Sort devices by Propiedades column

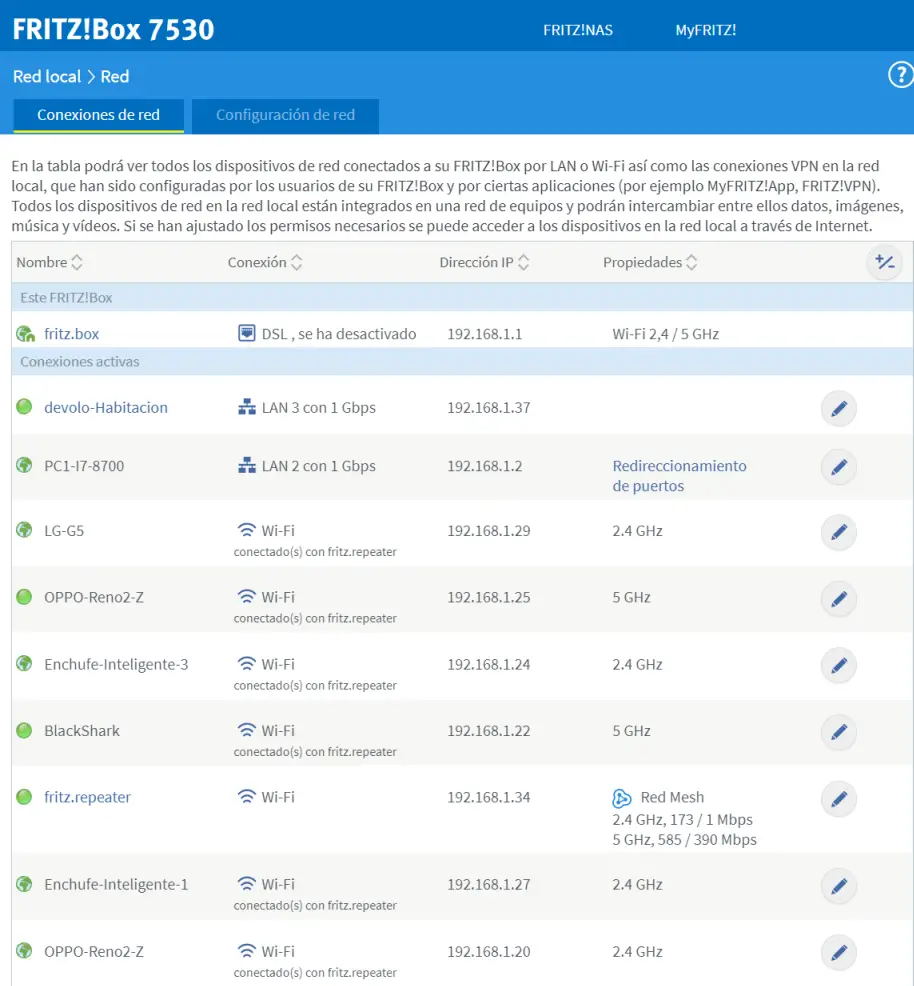tap(650, 262)
